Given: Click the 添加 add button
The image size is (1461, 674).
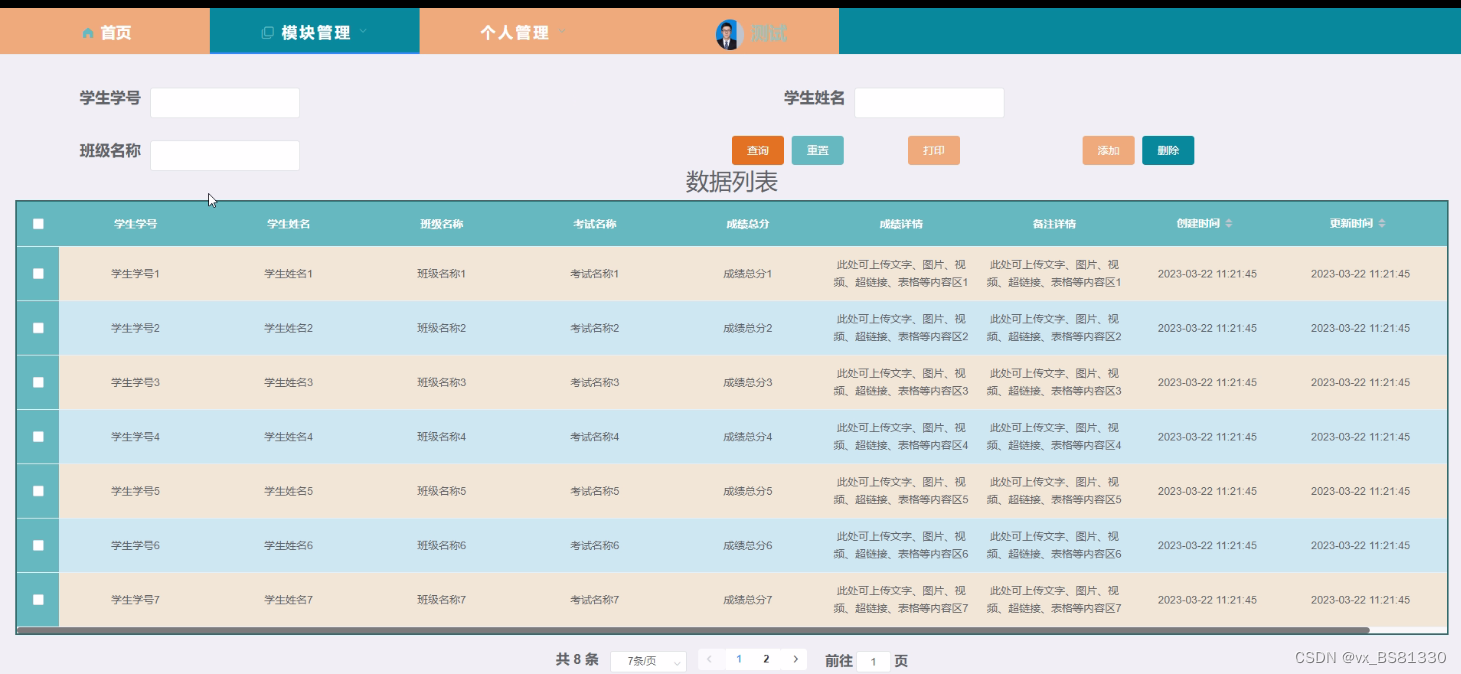Looking at the screenshot, I should (x=1108, y=150).
